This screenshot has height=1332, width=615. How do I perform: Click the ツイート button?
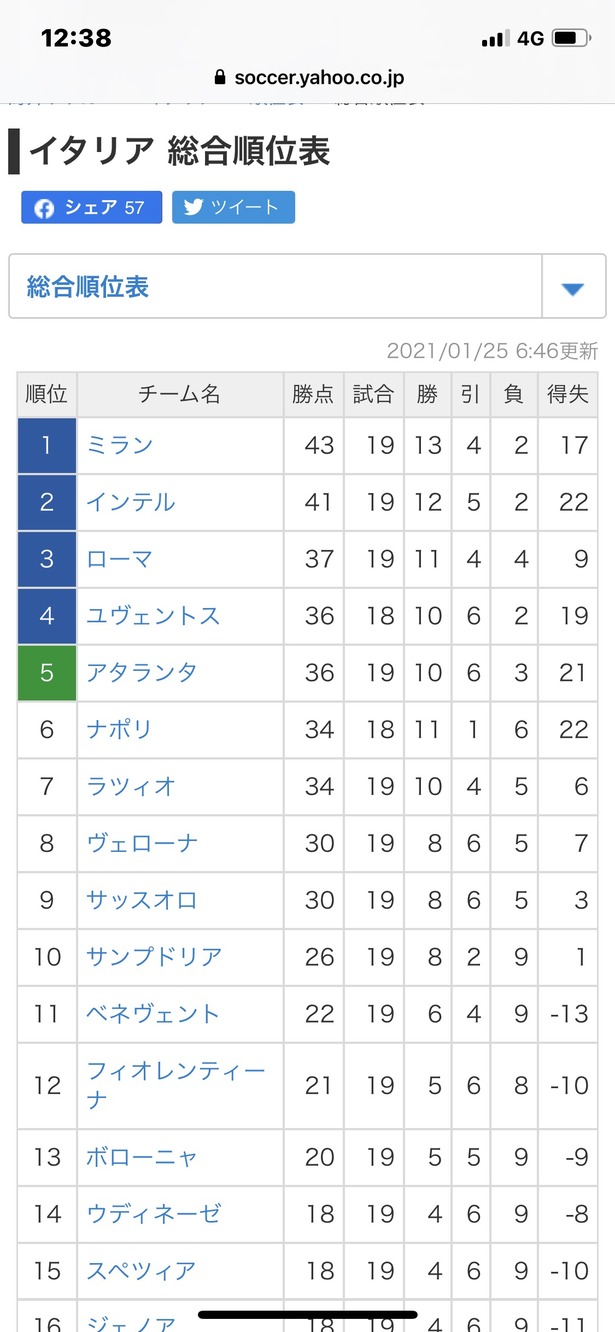233,208
